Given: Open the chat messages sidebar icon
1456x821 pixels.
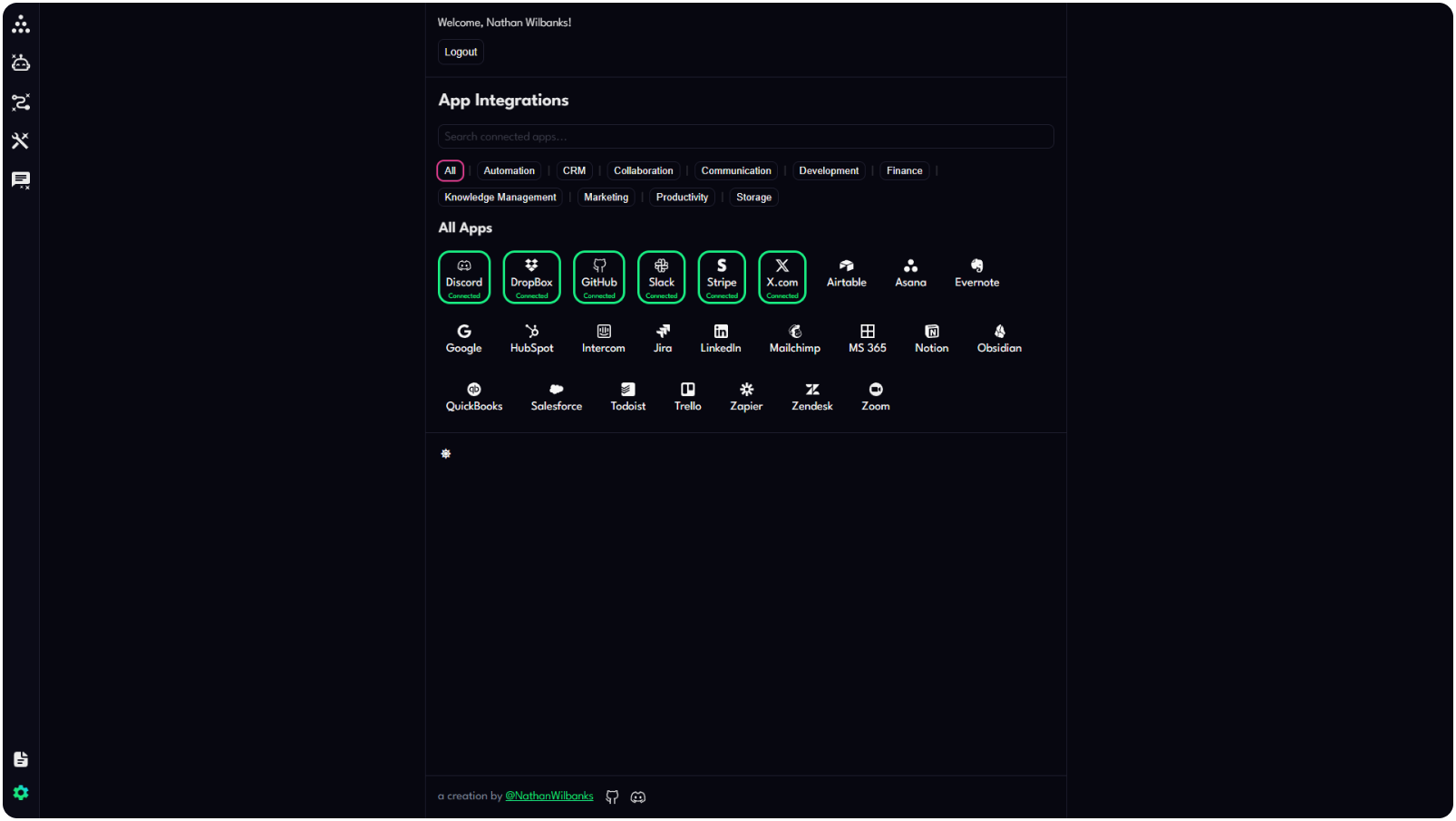Looking at the screenshot, I should pos(21,179).
